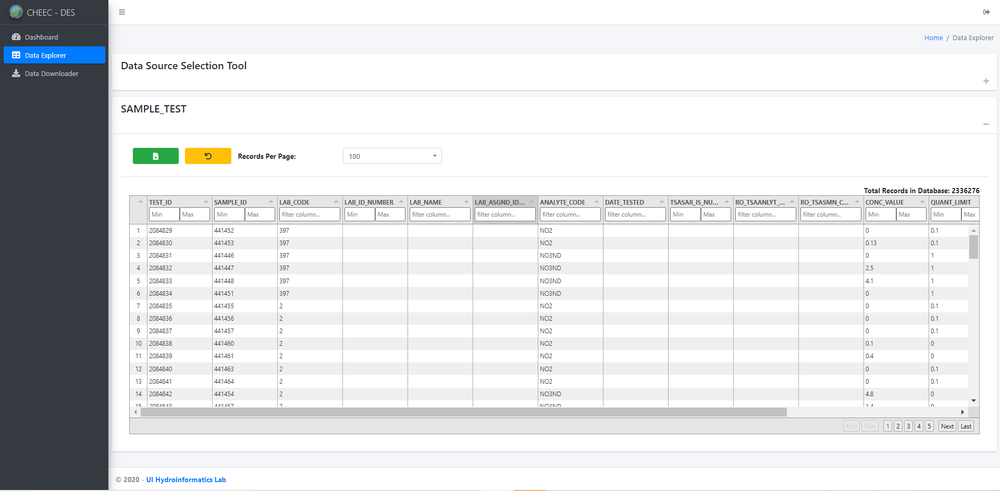Click the horizontal table scrollbar
The image size is (1000, 491).
click(460, 412)
